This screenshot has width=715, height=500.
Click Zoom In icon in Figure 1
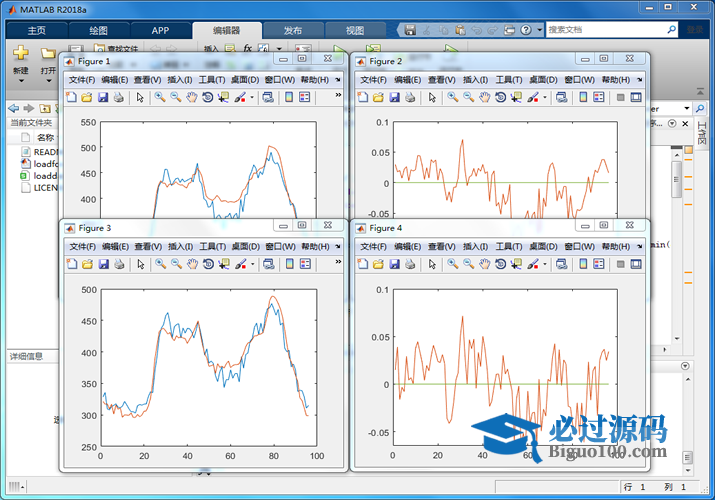(x=160, y=97)
